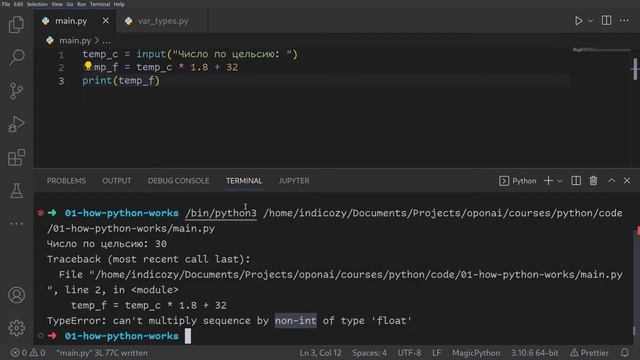
Task: Open Help menu
Action: point(119,4)
